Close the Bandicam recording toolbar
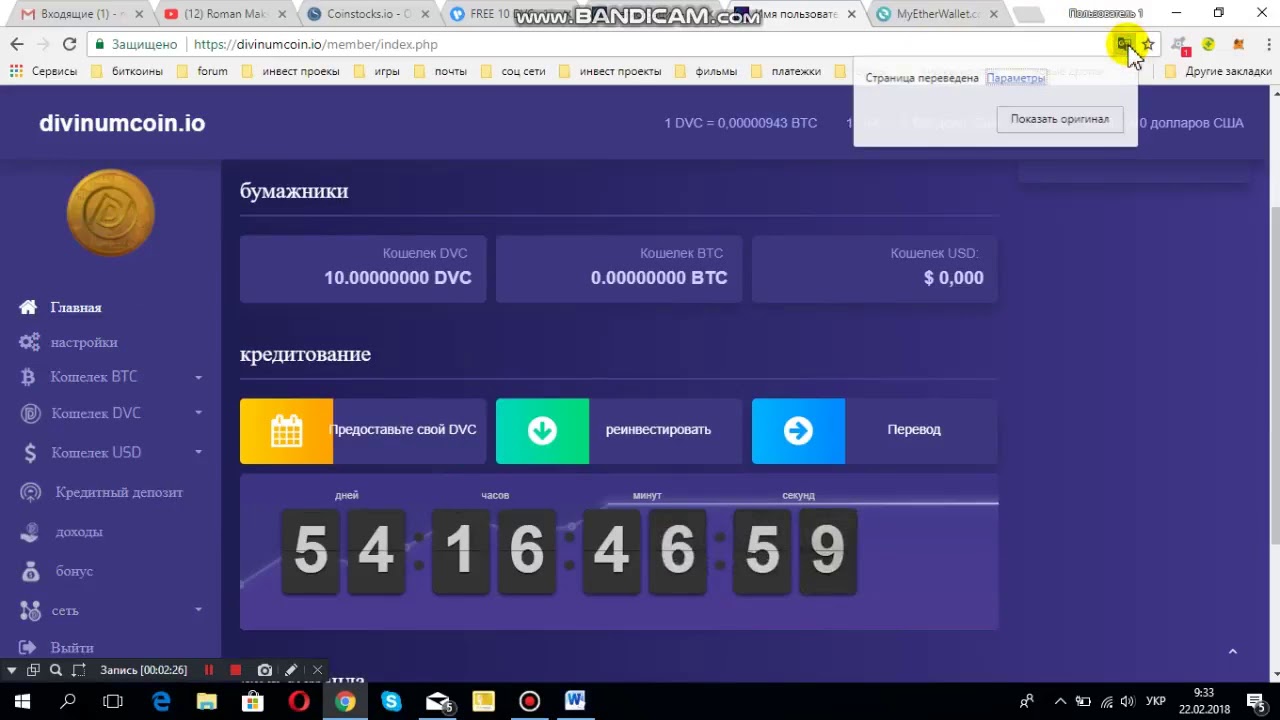Screen dimensions: 1280x720 (317, 670)
